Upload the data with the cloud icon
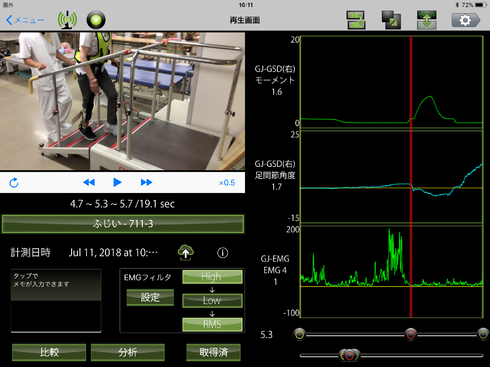 click(x=186, y=253)
